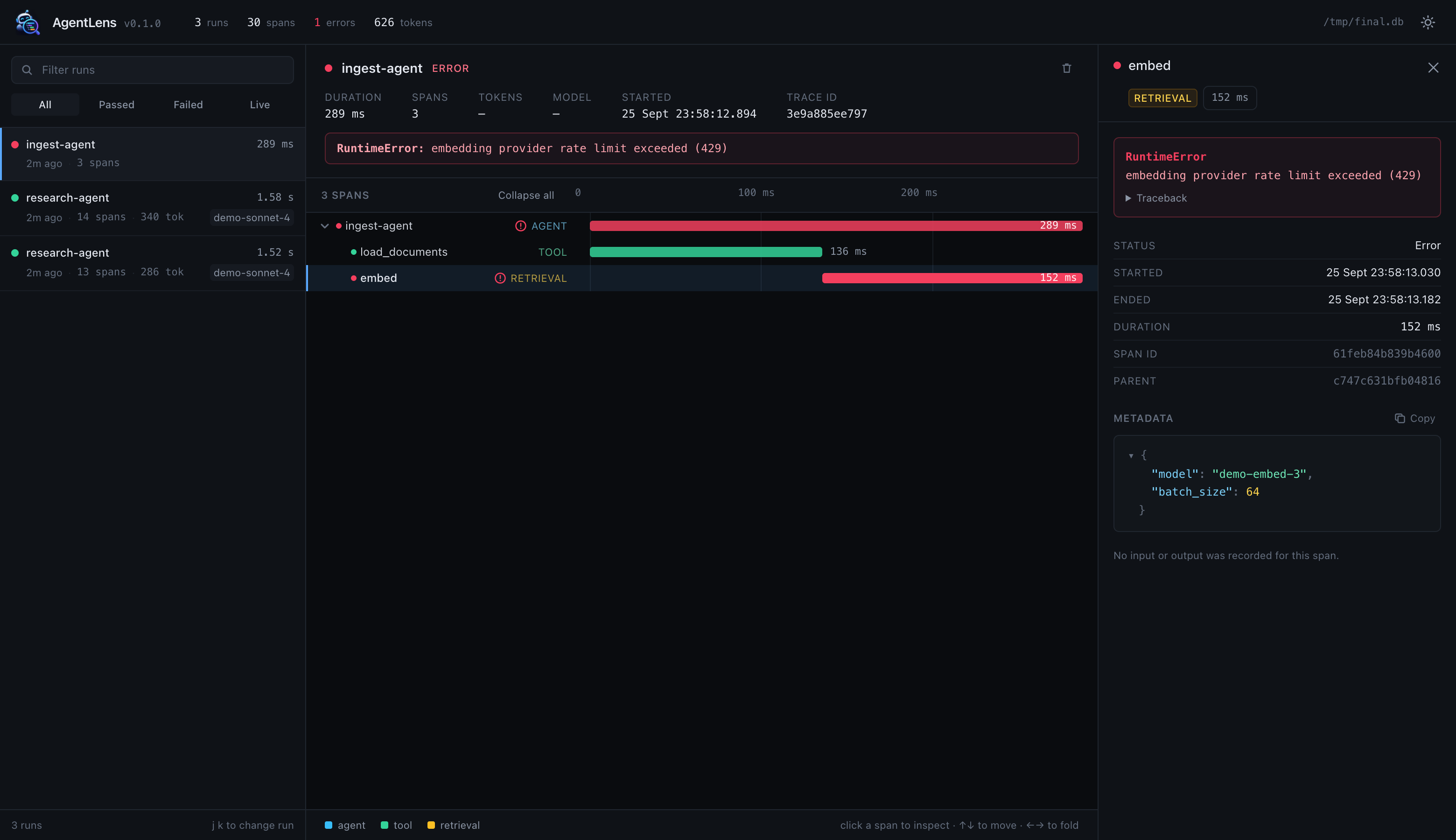Select the ingest-agent run in the sidebar
1456x840 pixels.
[x=153, y=154]
